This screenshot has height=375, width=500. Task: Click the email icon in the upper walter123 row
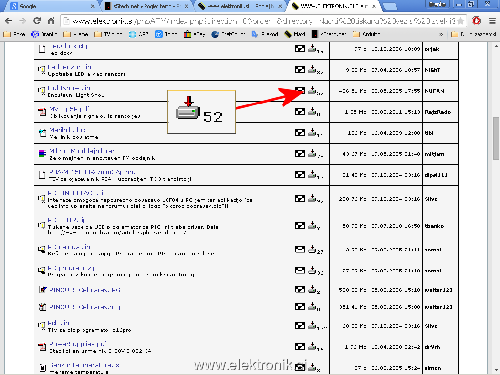tap(300, 290)
